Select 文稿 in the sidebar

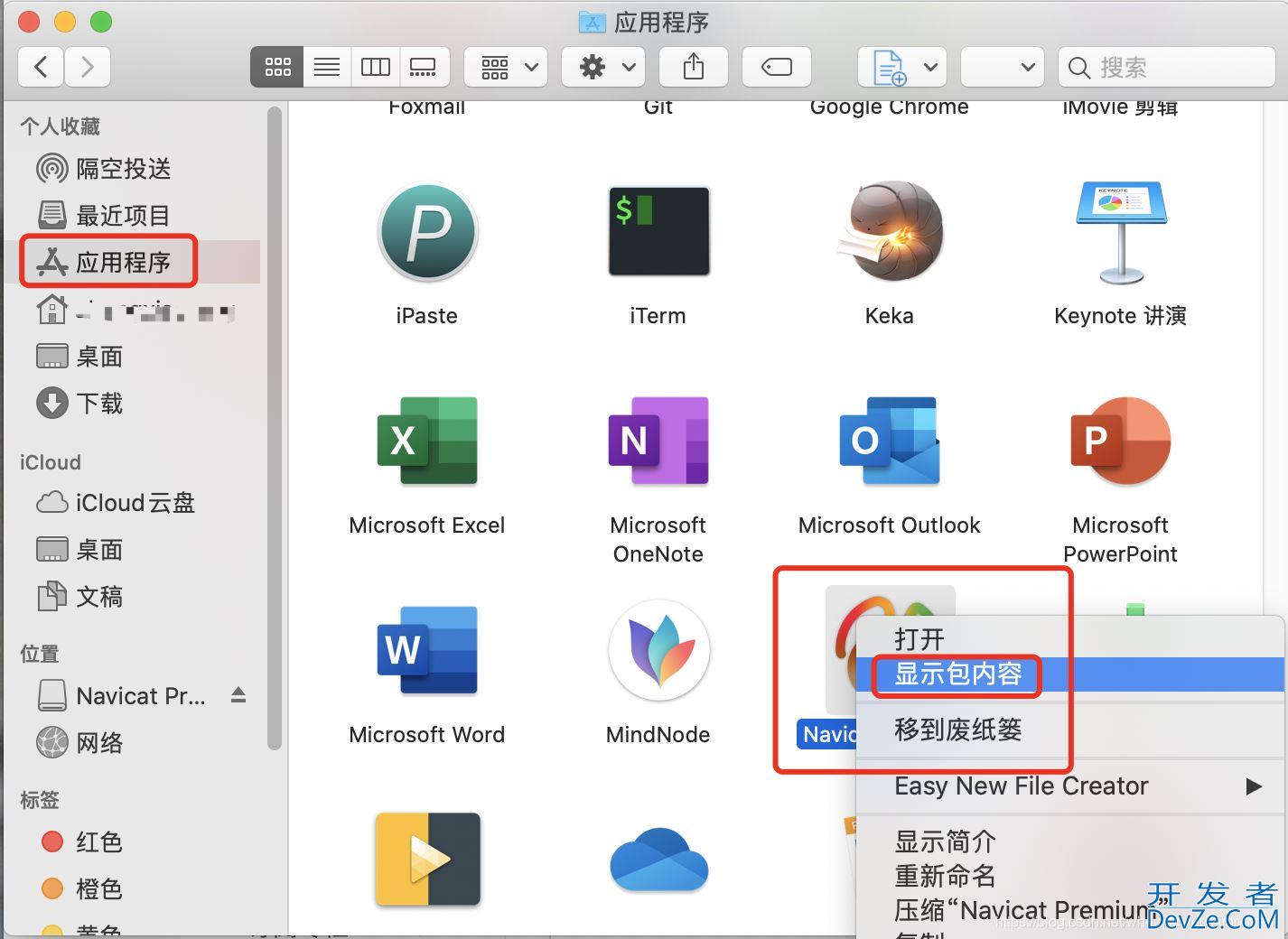click(x=79, y=597)
